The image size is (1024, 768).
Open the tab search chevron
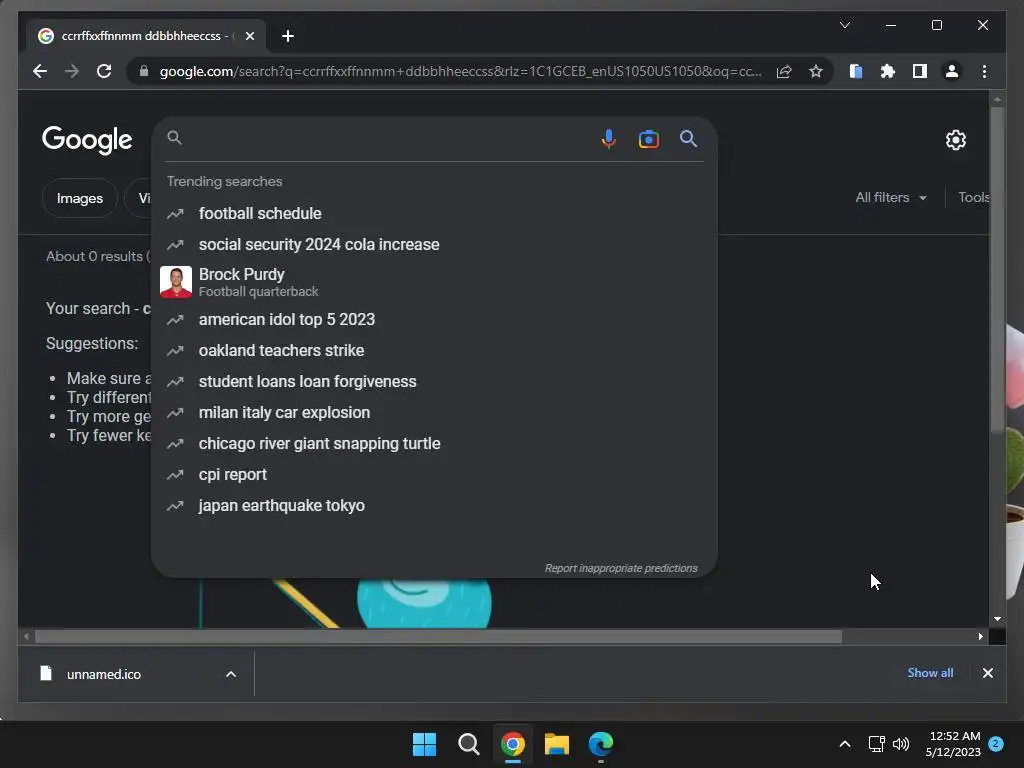tap(844, 25)
